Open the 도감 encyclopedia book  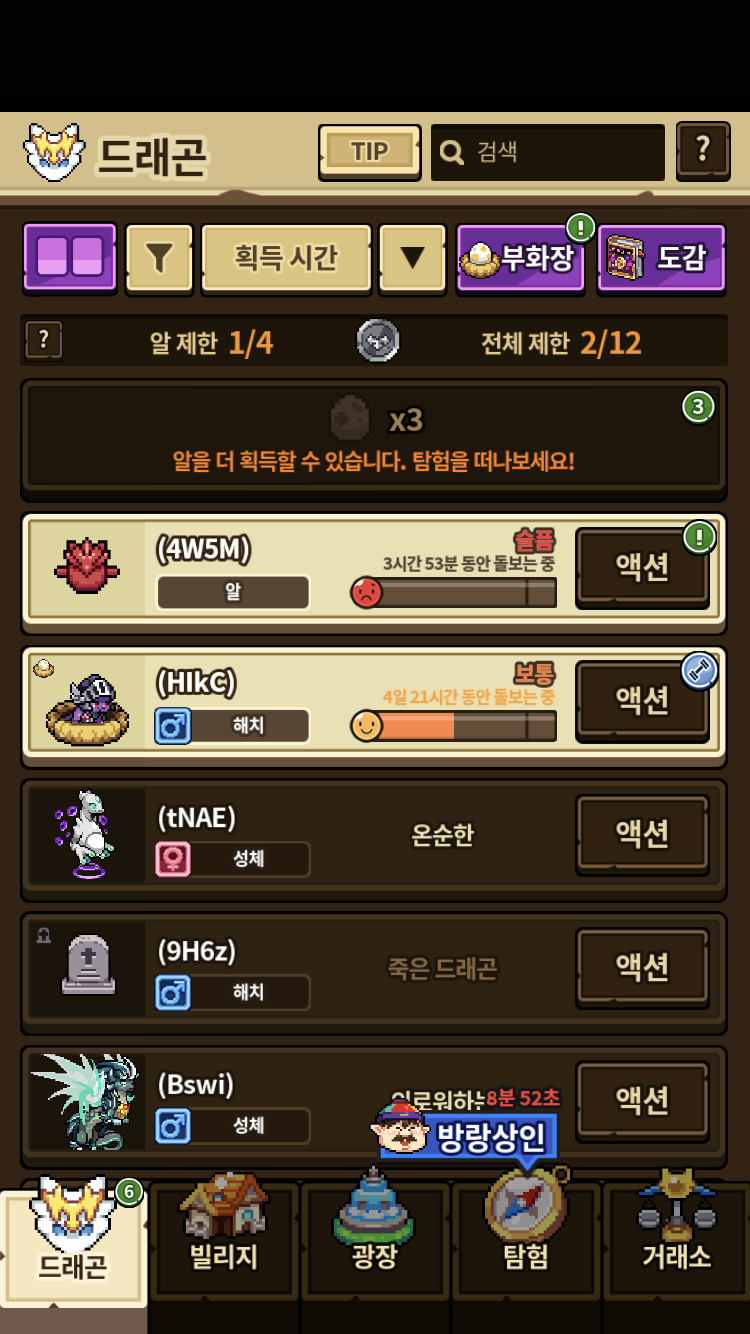(x=661, y=258)
